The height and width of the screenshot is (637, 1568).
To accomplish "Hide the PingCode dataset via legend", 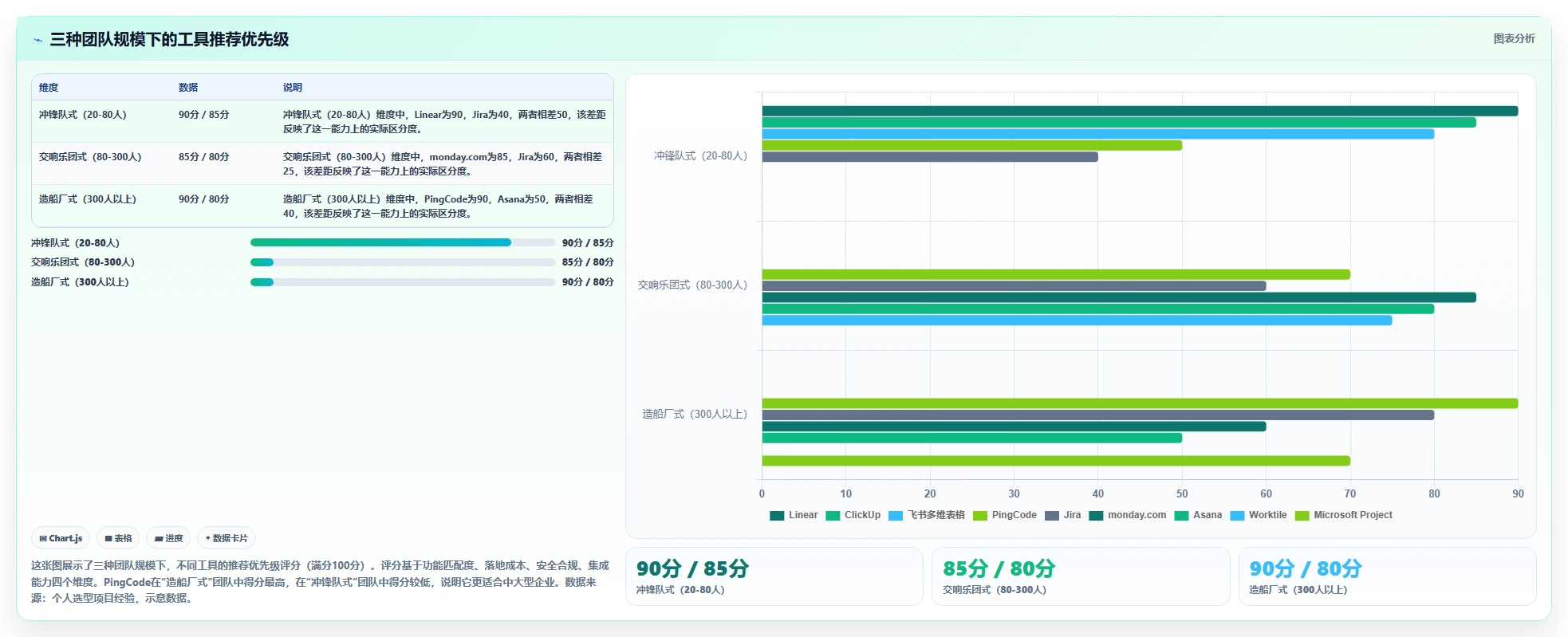I will coord(1005,515).
